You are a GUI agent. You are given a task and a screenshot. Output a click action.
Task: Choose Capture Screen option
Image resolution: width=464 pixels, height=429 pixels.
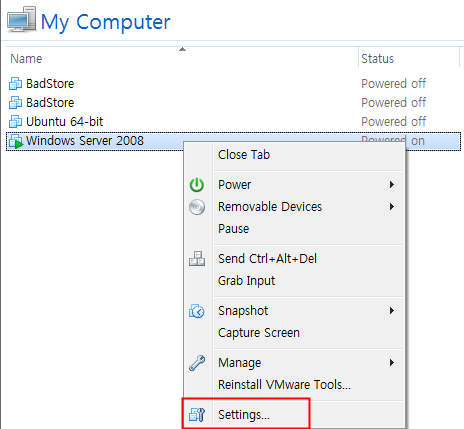click(259, 333)
